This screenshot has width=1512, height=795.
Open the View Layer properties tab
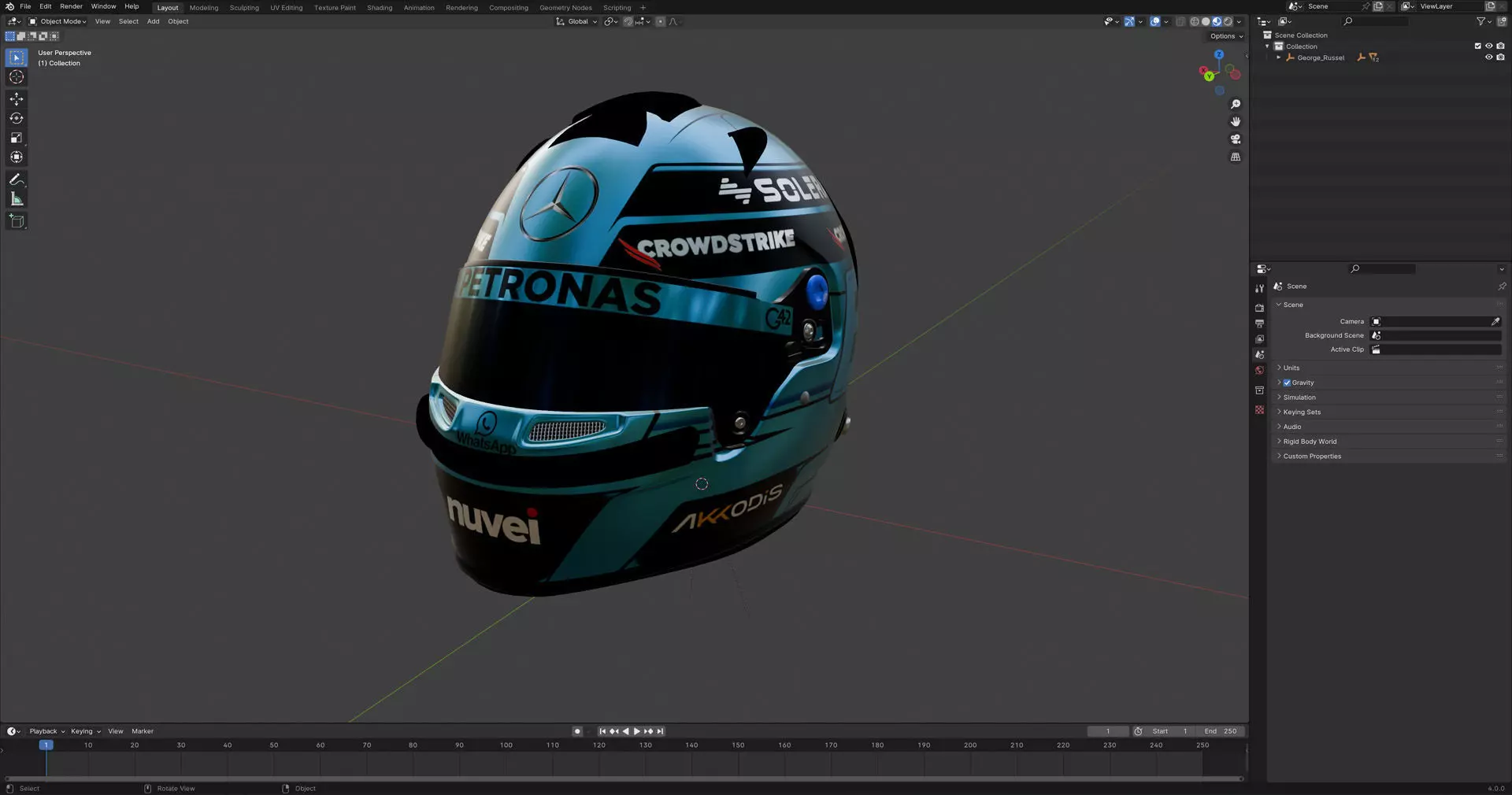pyautogui.click(x=1259, y=339)
